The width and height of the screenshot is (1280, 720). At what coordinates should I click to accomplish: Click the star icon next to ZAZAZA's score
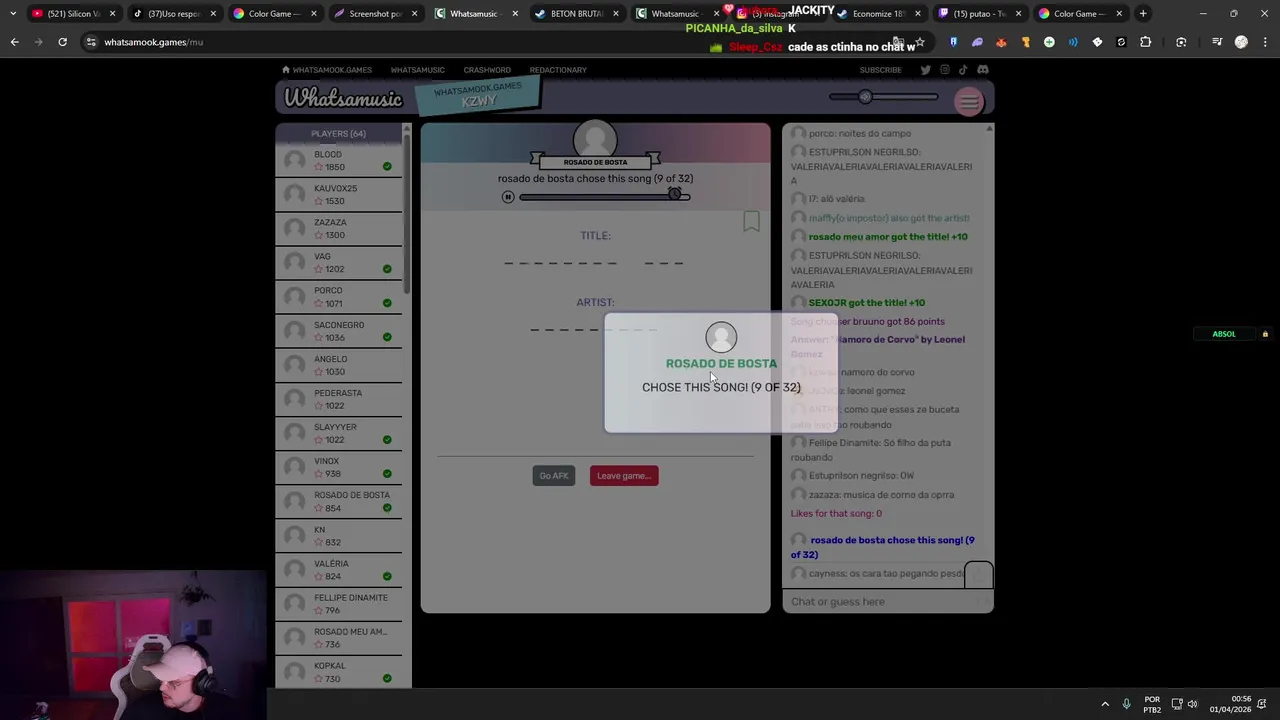pyautogui.click(x=319, y=235)
